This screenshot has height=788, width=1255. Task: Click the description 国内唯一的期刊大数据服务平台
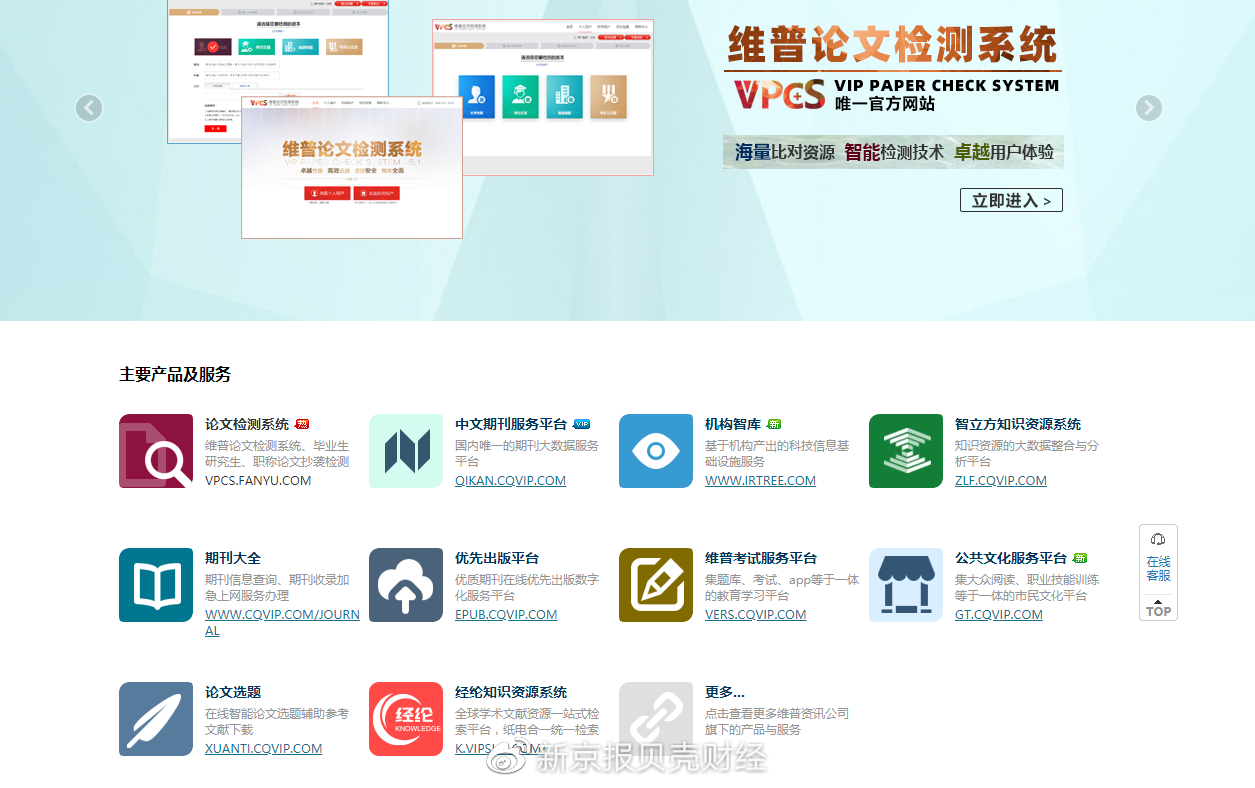(x=527, y=453)
